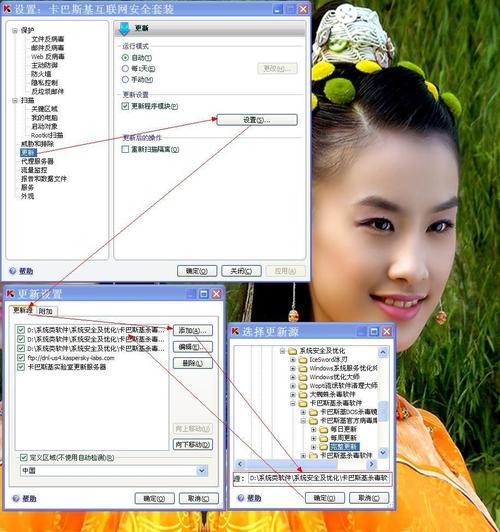The width and height of the screenshot is (500, 532).
Task: Click folder icon of Windows优化大师
Action: click(x=303, y=377)
